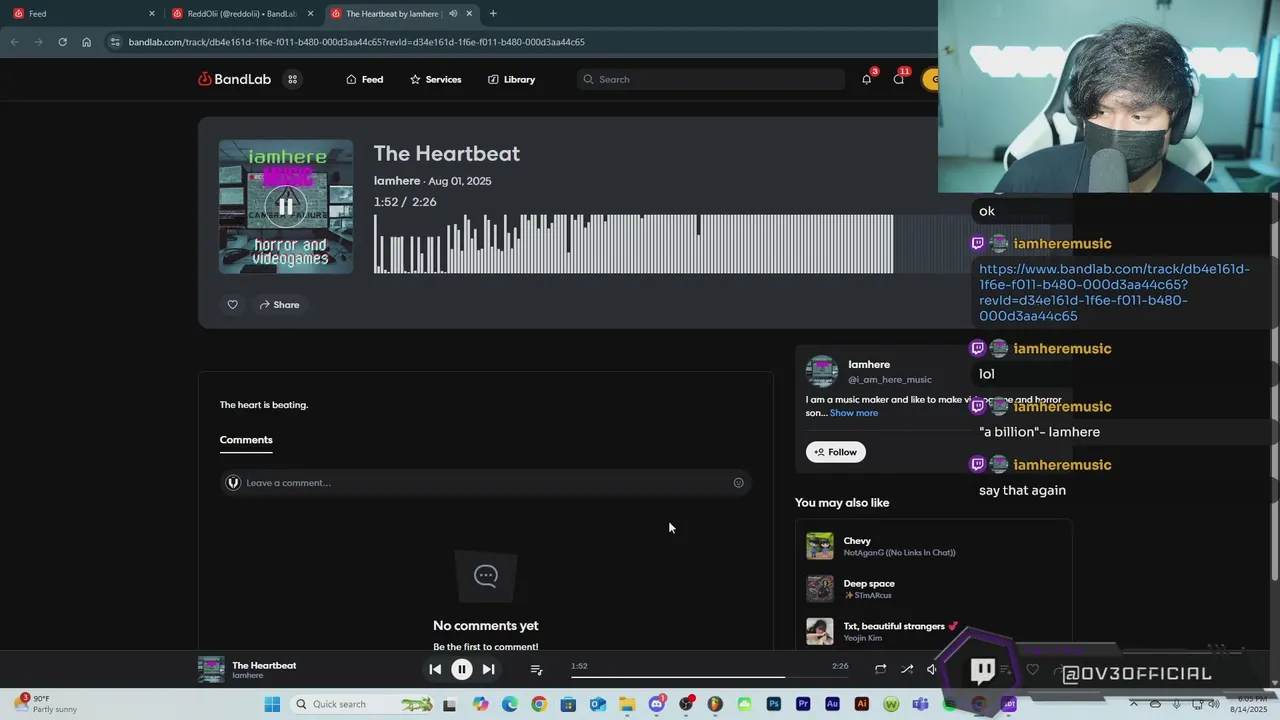Skip to the next track in player bar
Screen dimensions: 1280x720
click(x=488, y=670)
